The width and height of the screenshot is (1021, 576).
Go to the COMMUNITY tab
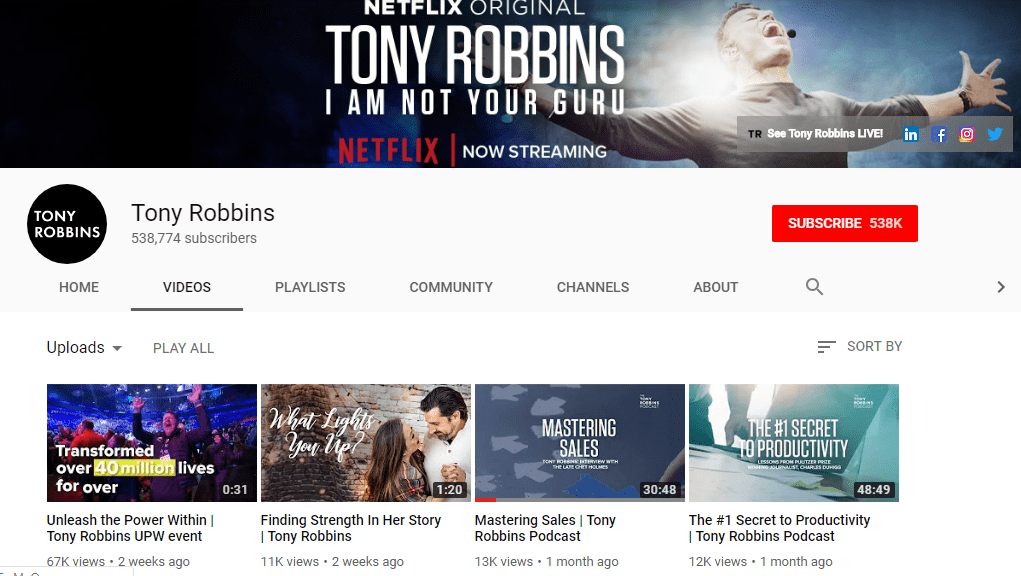pos(451,287)
